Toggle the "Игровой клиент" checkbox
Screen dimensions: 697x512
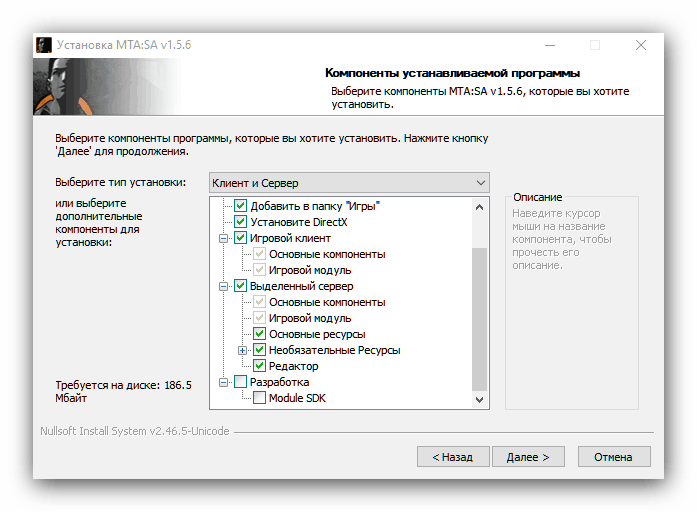(x=240, y=238)
